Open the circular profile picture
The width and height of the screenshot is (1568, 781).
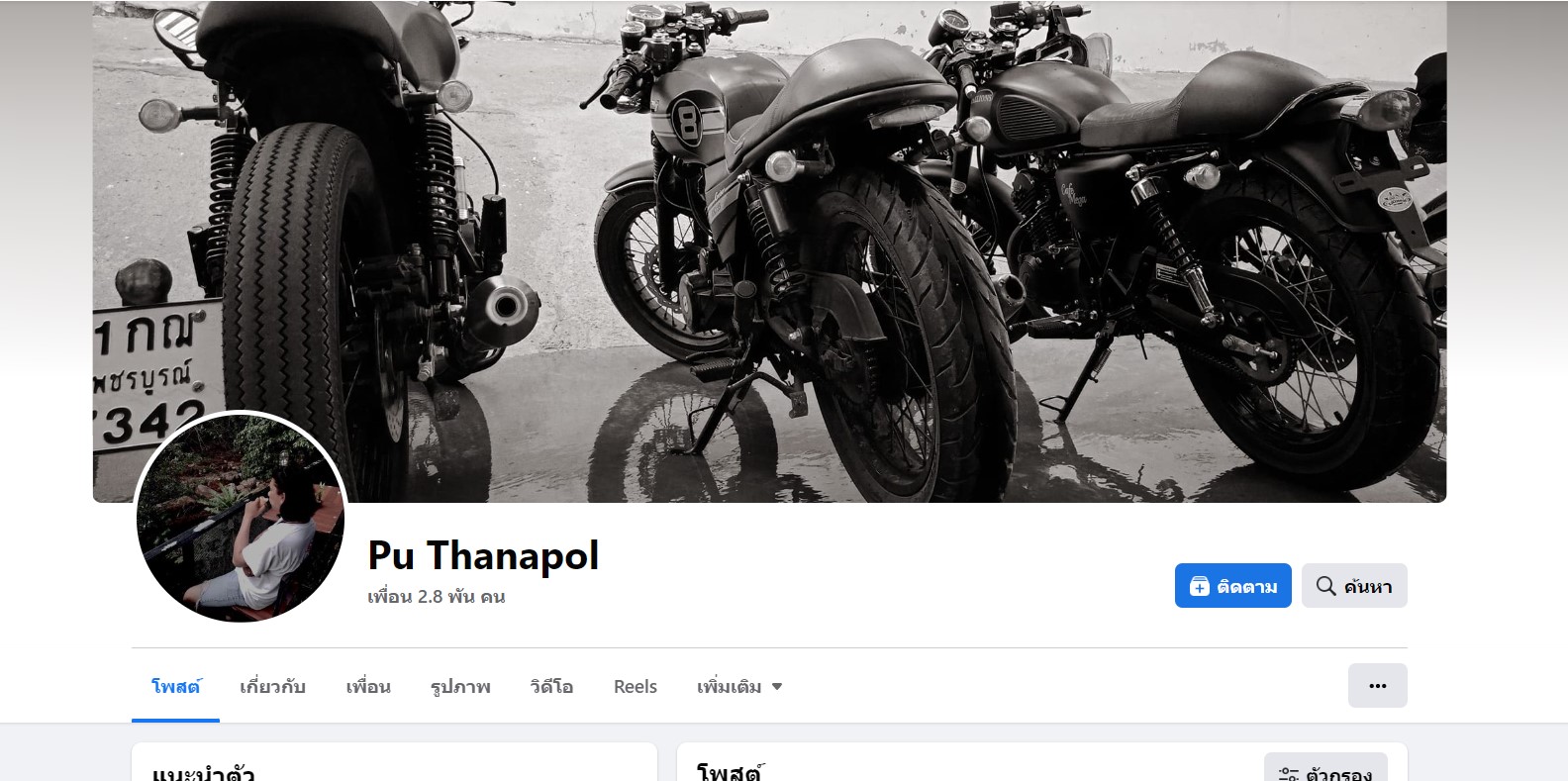coord(241,516)
